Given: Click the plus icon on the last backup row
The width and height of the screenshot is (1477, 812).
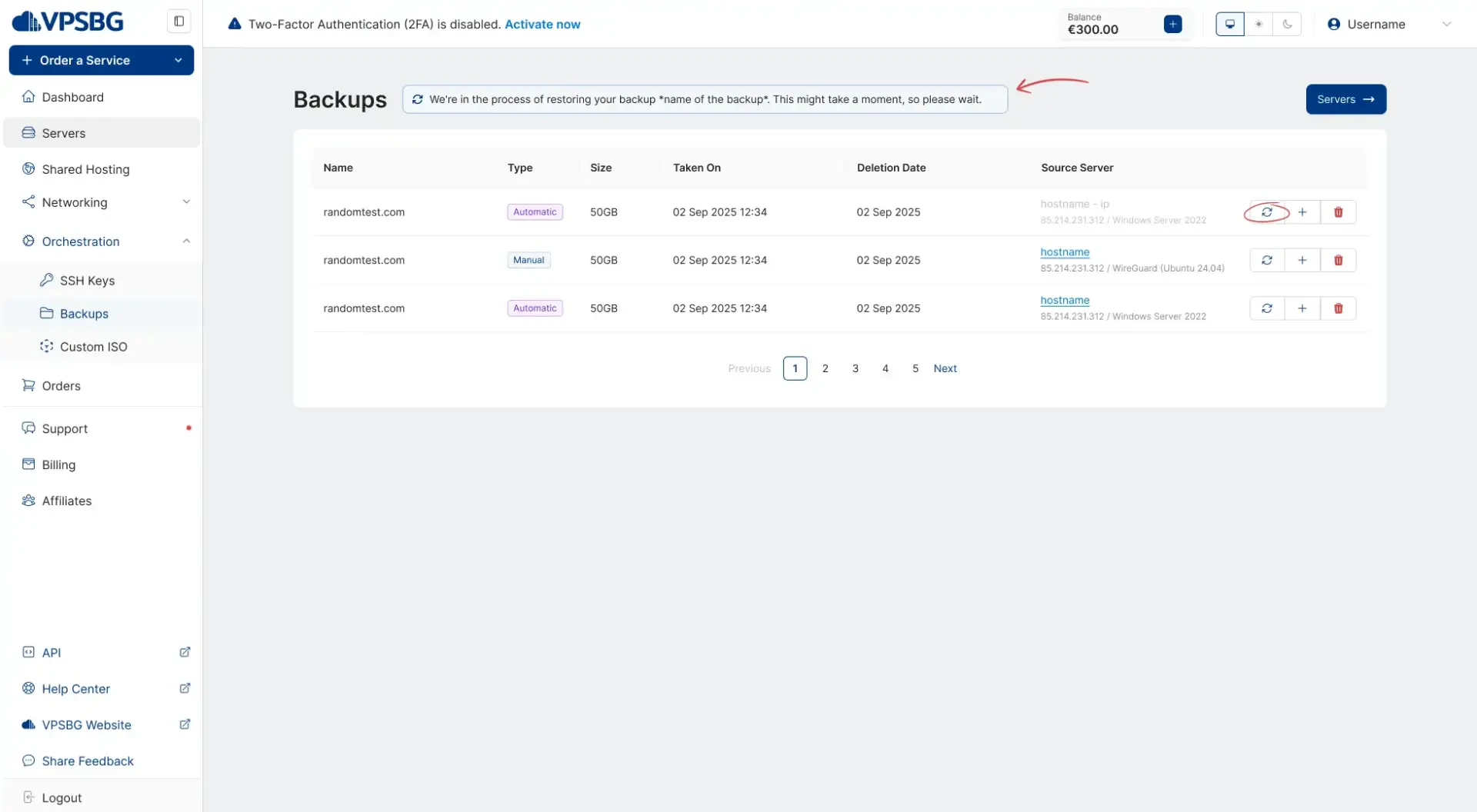Looking at the screenshot, I should (1302, 308).
